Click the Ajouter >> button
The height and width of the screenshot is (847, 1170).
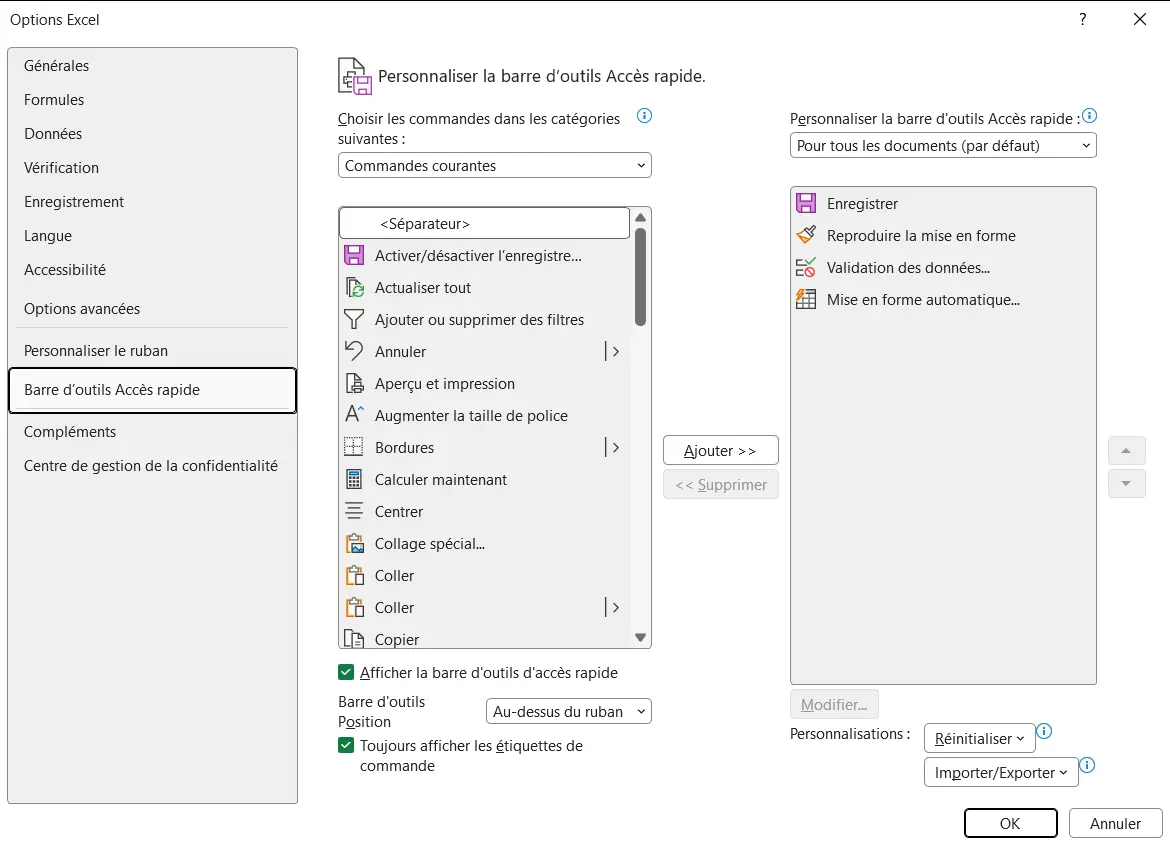tap(721, 450)
